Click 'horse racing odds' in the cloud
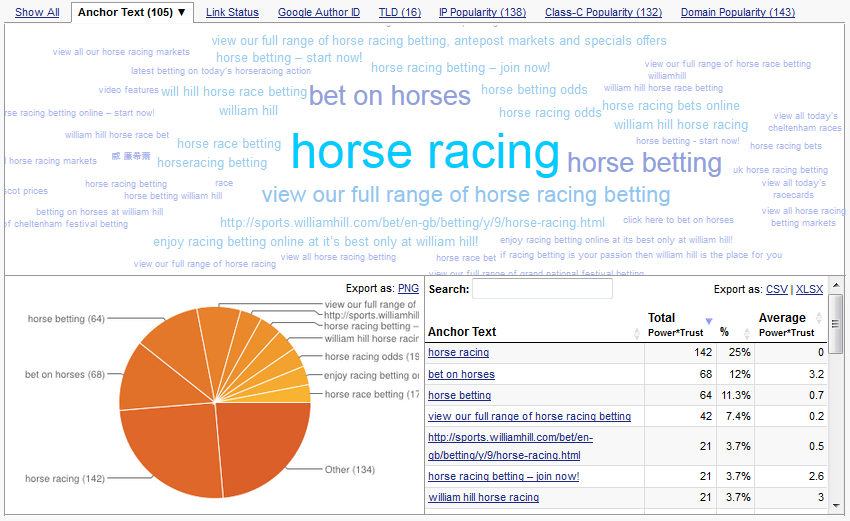Screen dimensions: 850x521 tap(550, 112)
